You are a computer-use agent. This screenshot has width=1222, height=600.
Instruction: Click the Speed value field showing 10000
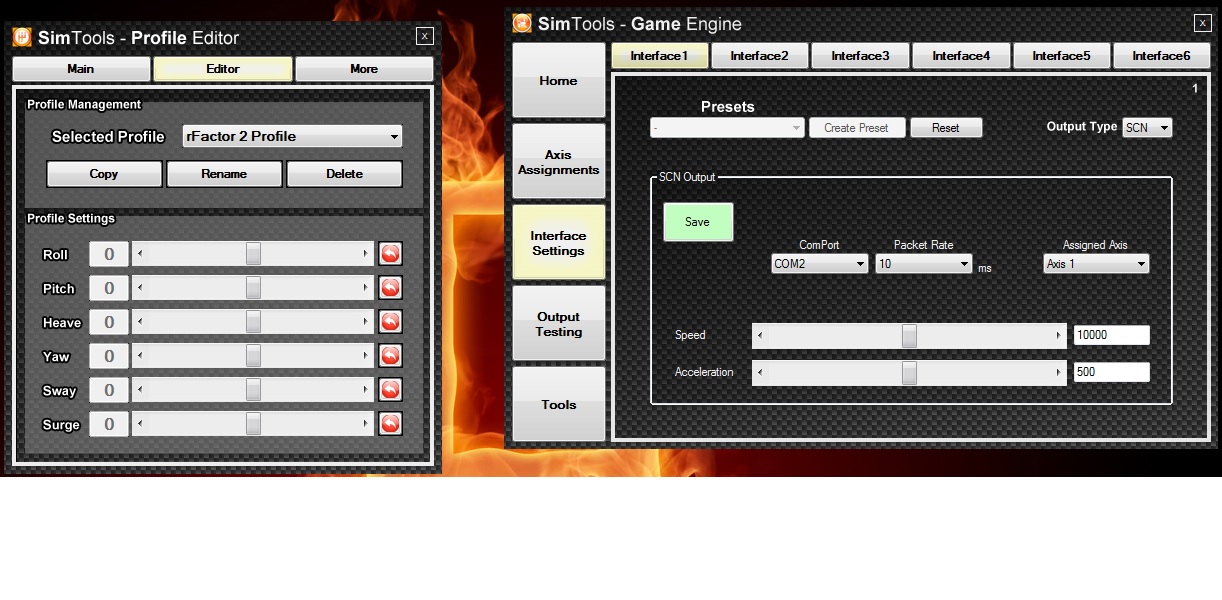point(1111,336)
